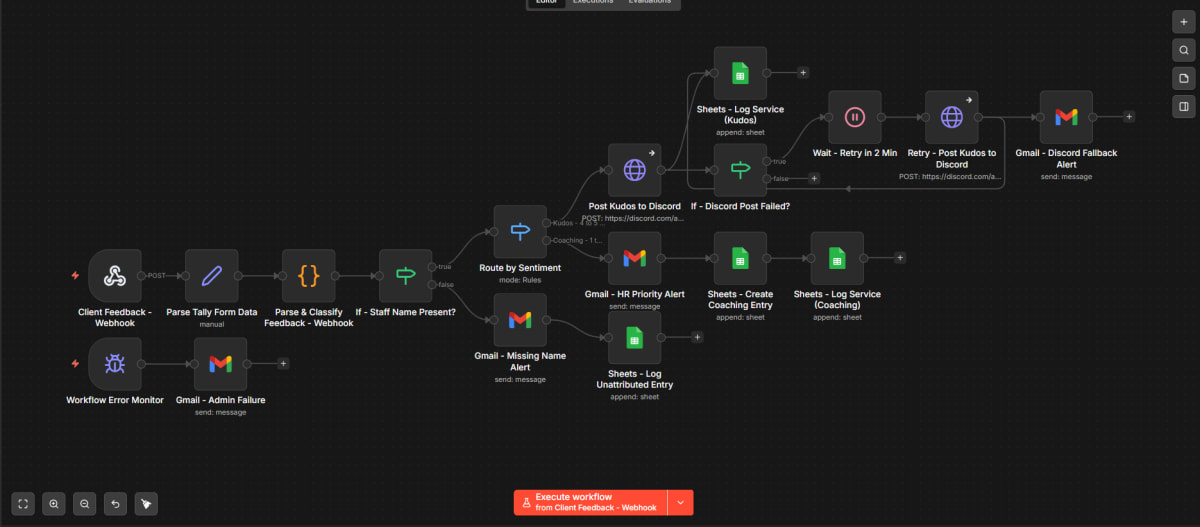Open the Sheets - Create Coaching Entry node
The height and width of the screenshot is (527, 1200).
(740, 258)
